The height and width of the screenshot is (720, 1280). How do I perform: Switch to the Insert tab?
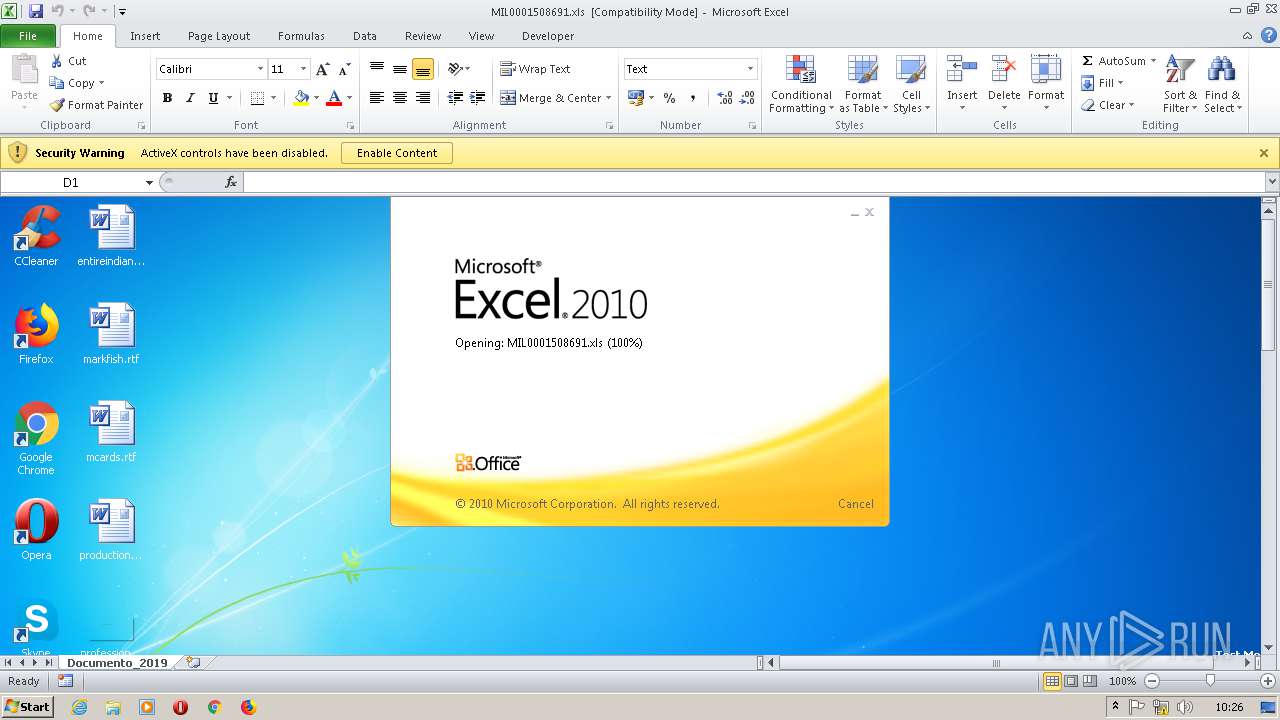(145, 36)
